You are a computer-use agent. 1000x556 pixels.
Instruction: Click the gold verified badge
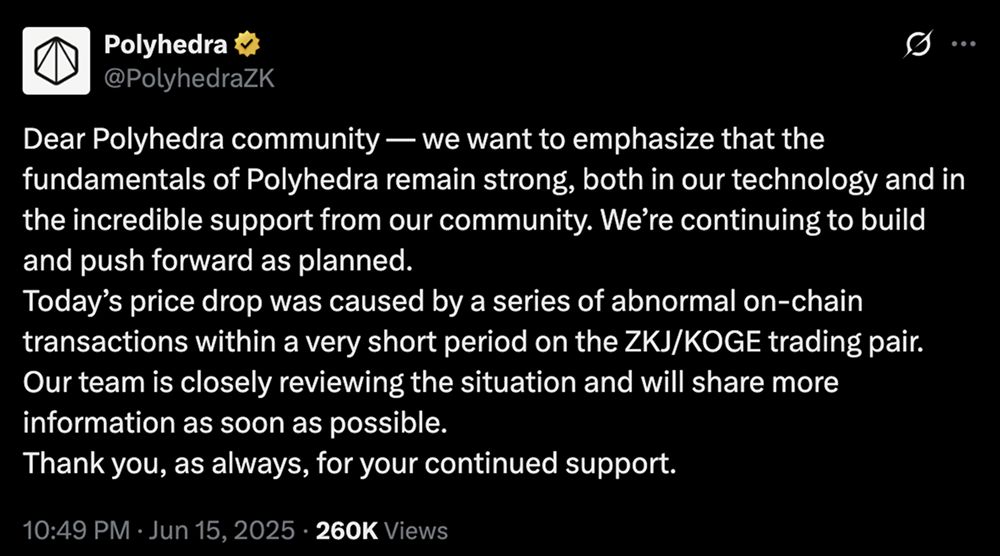(246, 44)
